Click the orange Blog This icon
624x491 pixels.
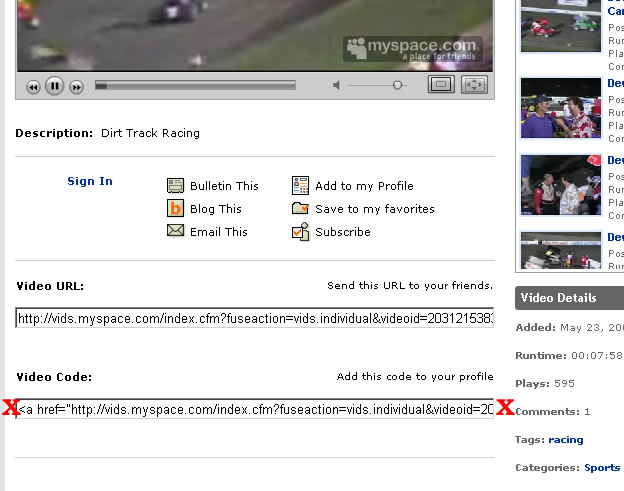click(175, 208)
